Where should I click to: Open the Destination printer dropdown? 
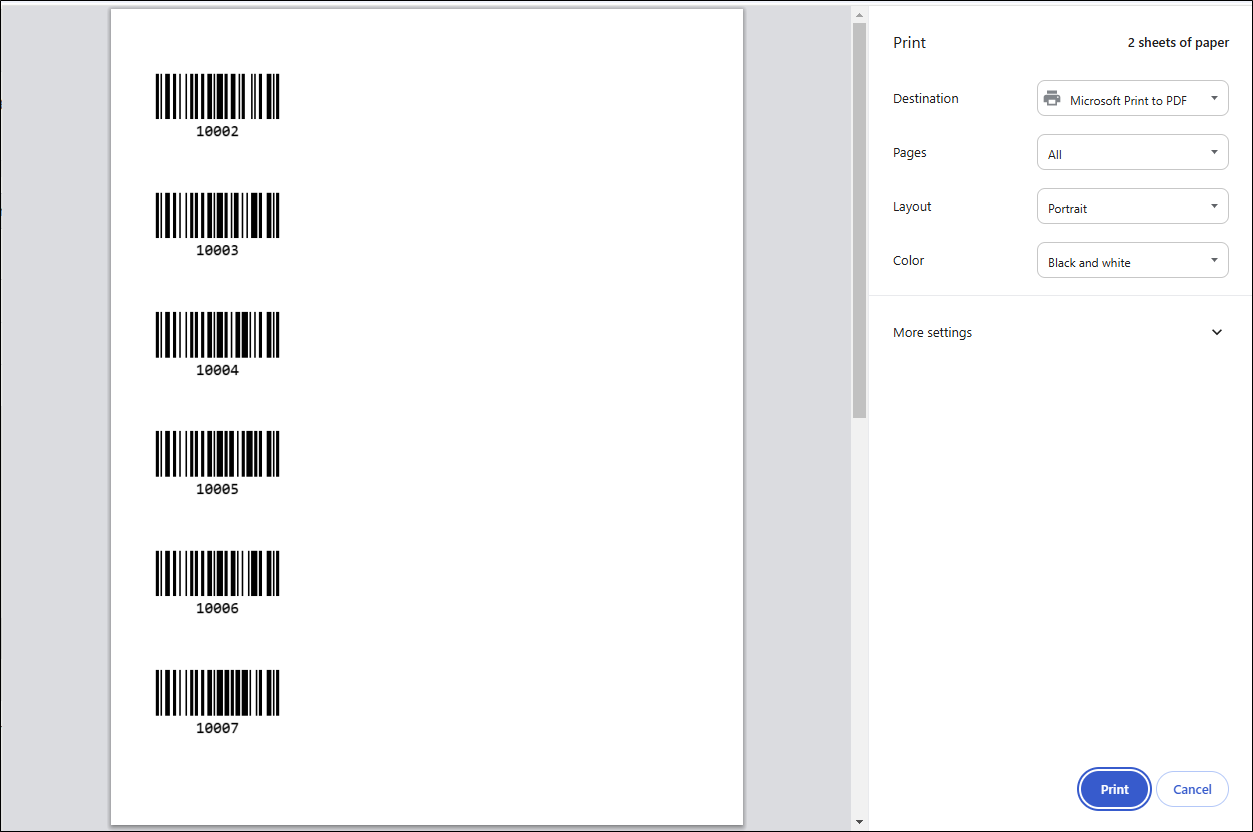(1132, 99)
